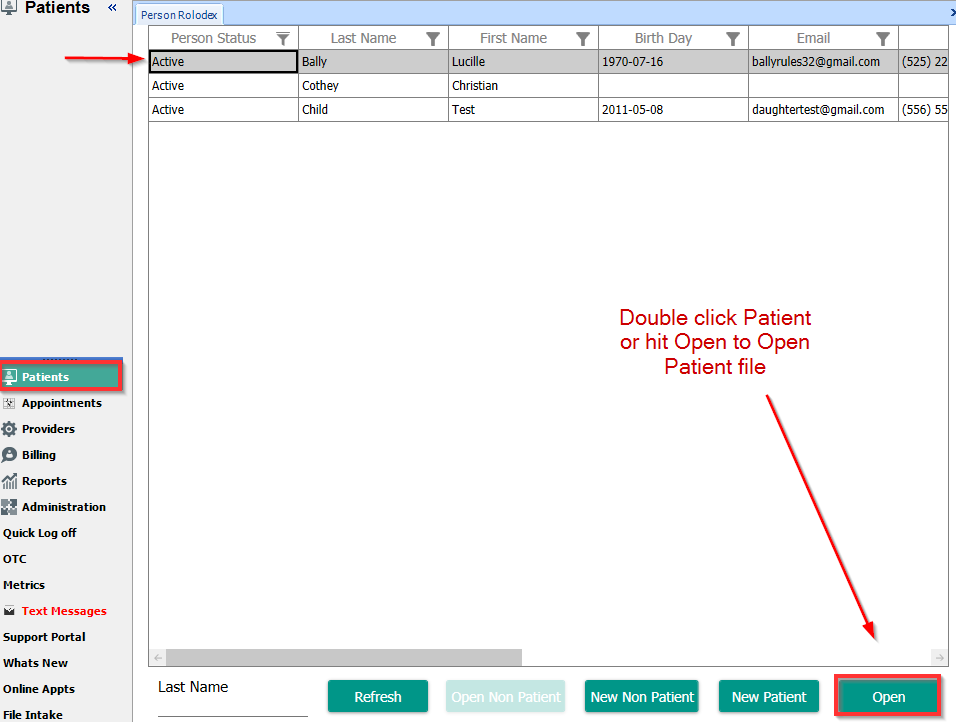This screenshot has height=722, width=956.
Task: Click the Text Messages envelope icon
Action: 9,610
